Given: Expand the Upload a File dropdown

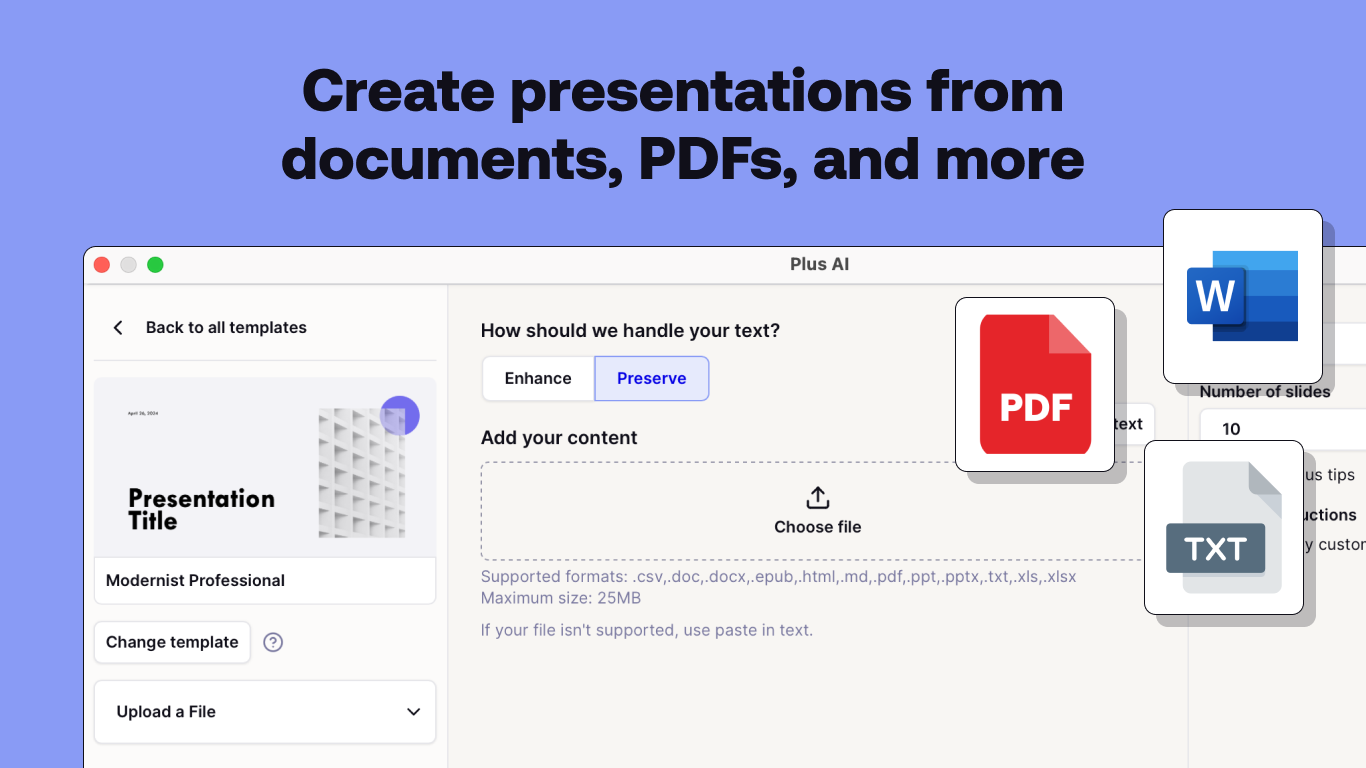Looking at the screenshot, I should (264, 711).
